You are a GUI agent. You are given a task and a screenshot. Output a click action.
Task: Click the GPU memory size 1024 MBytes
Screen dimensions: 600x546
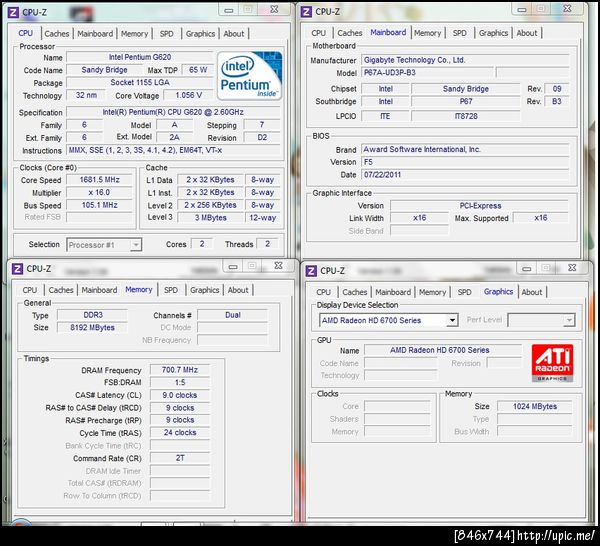(x=535, y=406)
